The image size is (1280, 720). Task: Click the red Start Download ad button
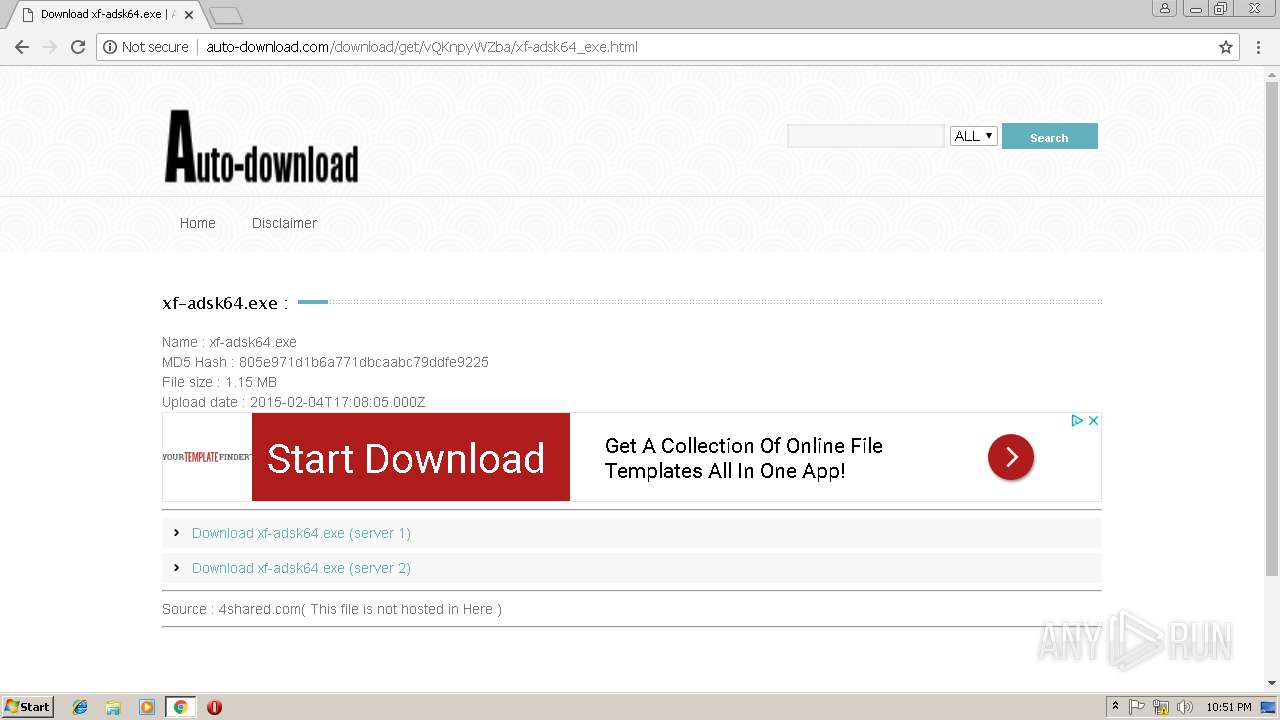[x=411, y=457]
